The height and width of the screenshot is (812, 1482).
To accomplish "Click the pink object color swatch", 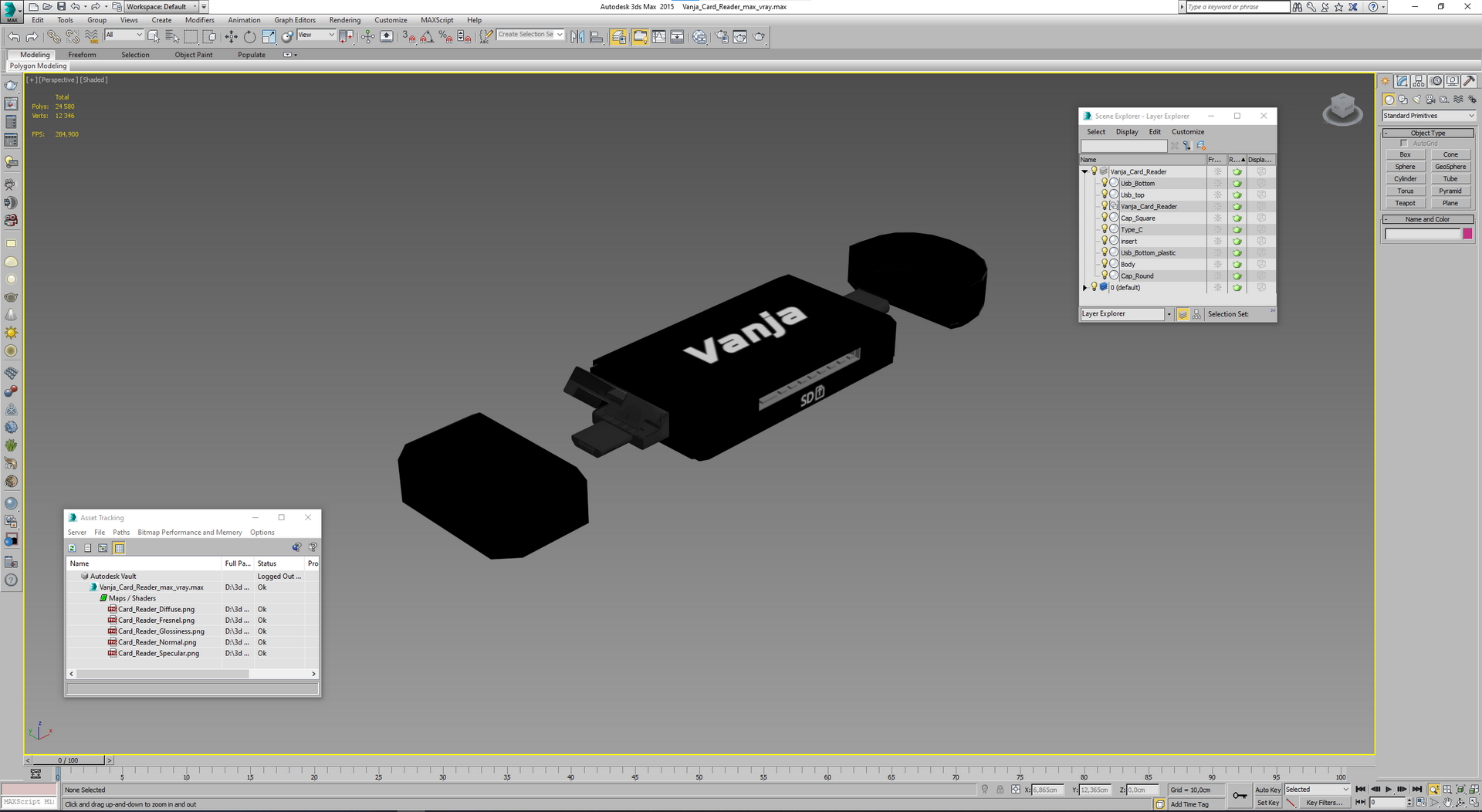I will (1467, 234).
